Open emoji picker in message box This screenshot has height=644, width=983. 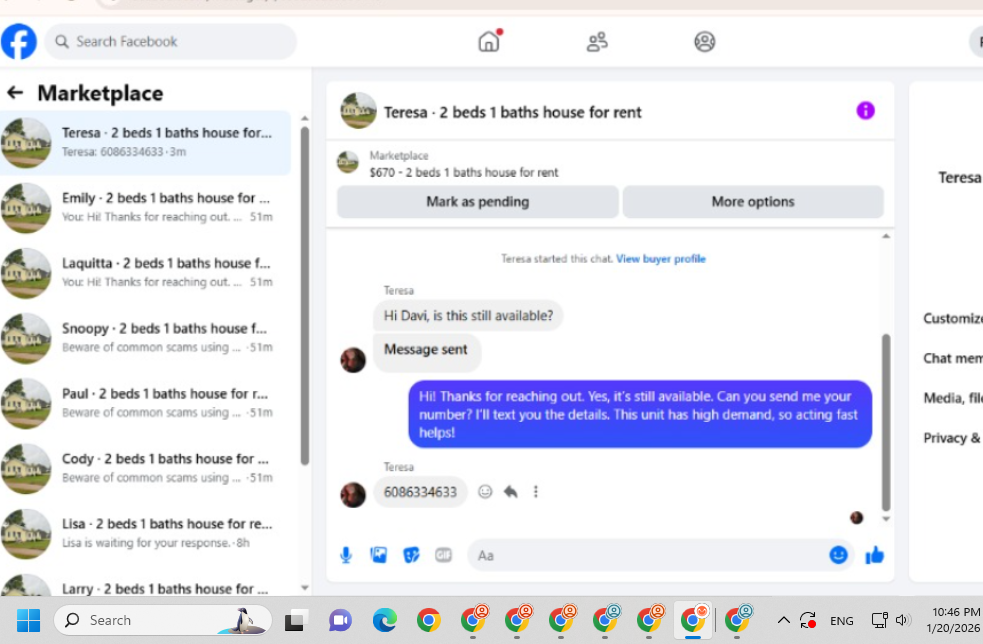click(x=838, y=555)
